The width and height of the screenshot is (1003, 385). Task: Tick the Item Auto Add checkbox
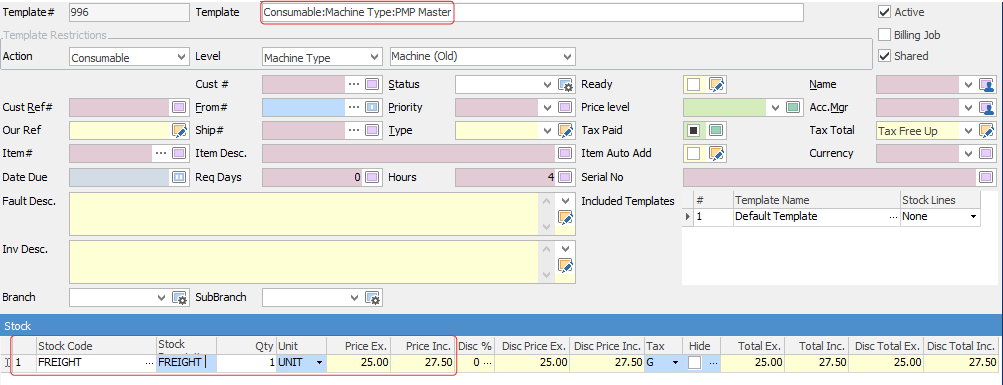click(x=694, y=153)
